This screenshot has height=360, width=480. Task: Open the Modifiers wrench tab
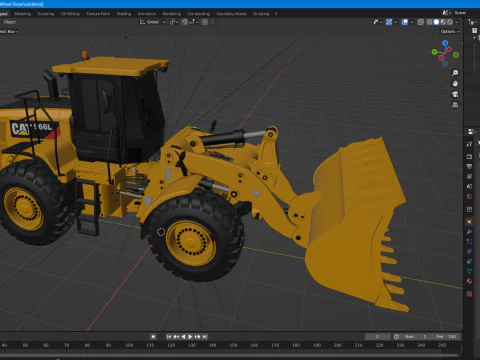click(x=469, y=232)
